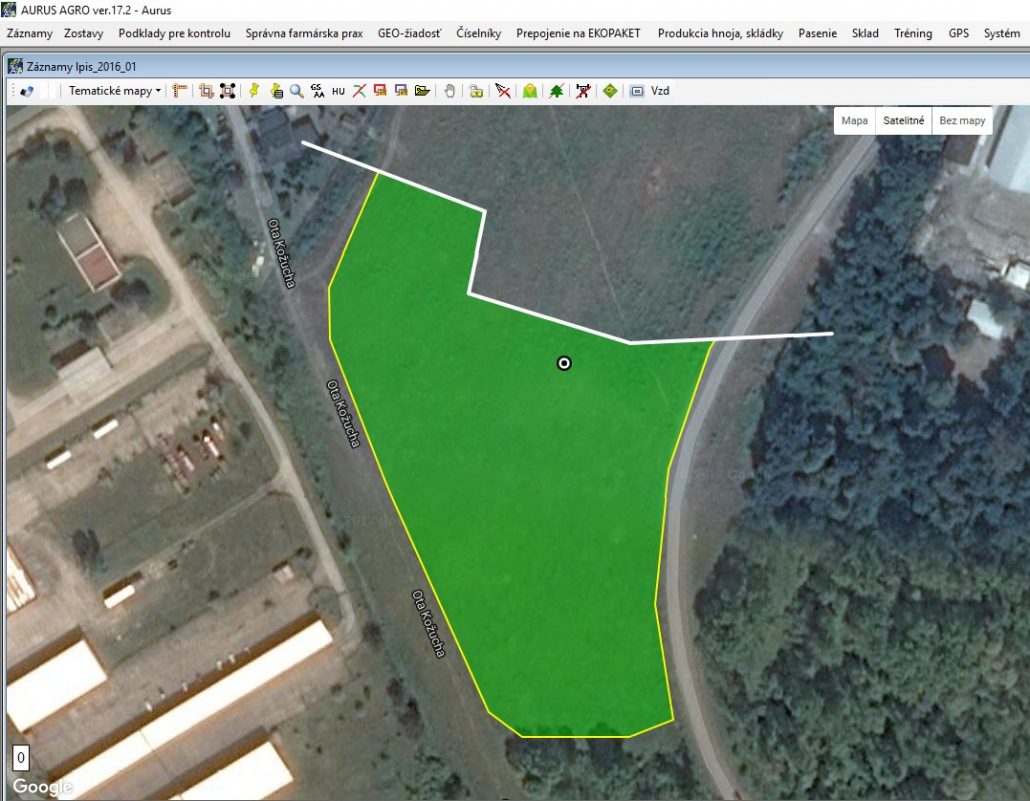Select the hand pan tool
The height and width of the screenshot is (801, 1030).
[450, 91]
